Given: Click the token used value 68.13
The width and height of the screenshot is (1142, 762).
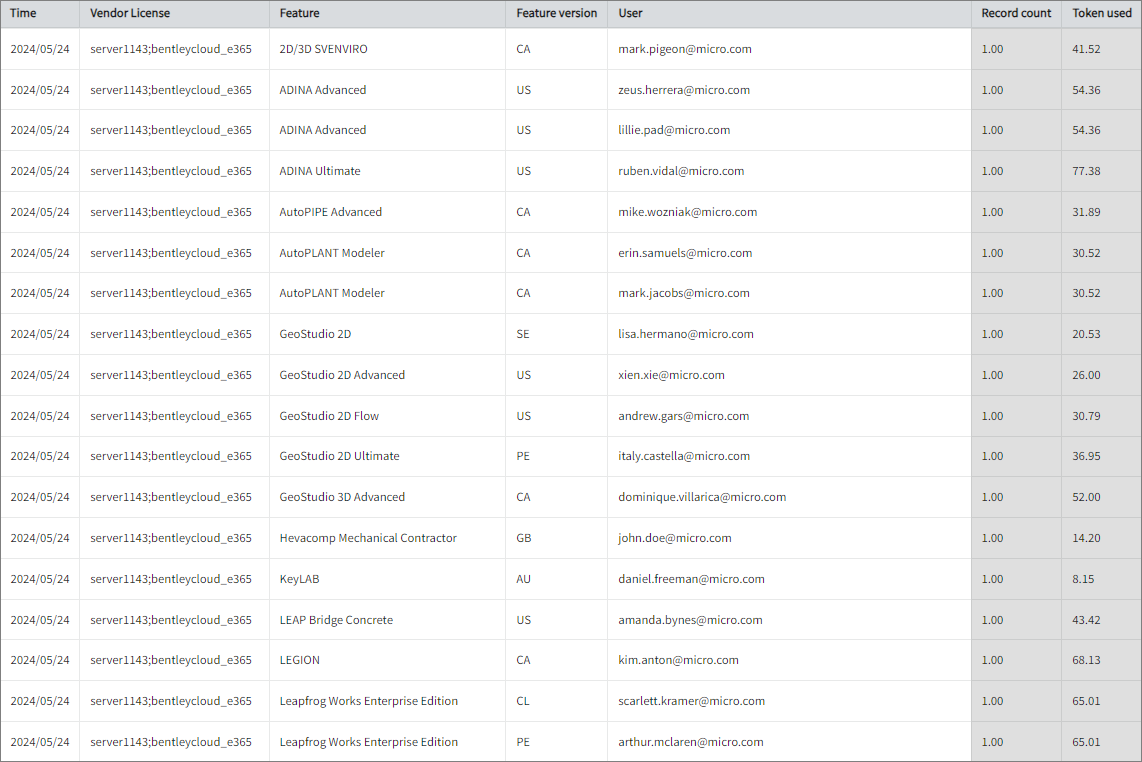Looking at the screenshot, I should [1086, 660].
